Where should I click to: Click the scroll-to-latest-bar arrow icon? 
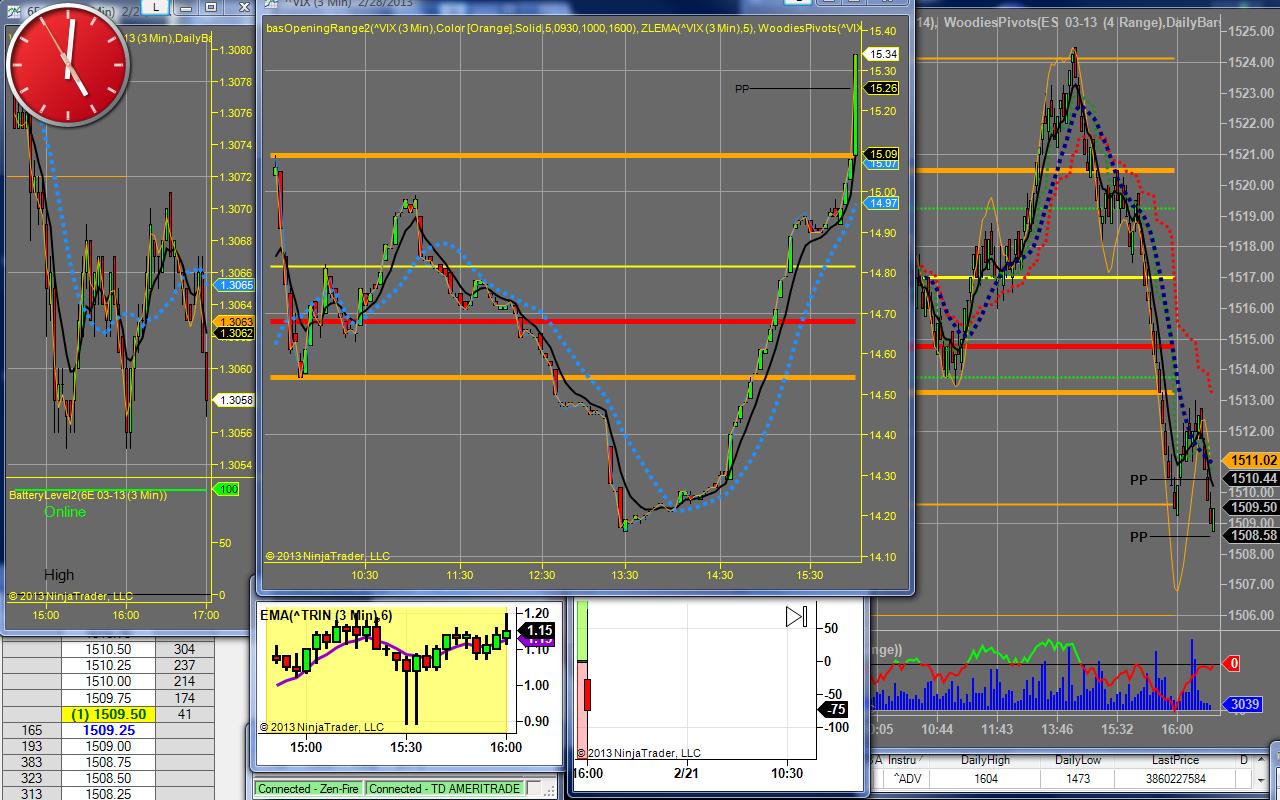pos(796,616)
